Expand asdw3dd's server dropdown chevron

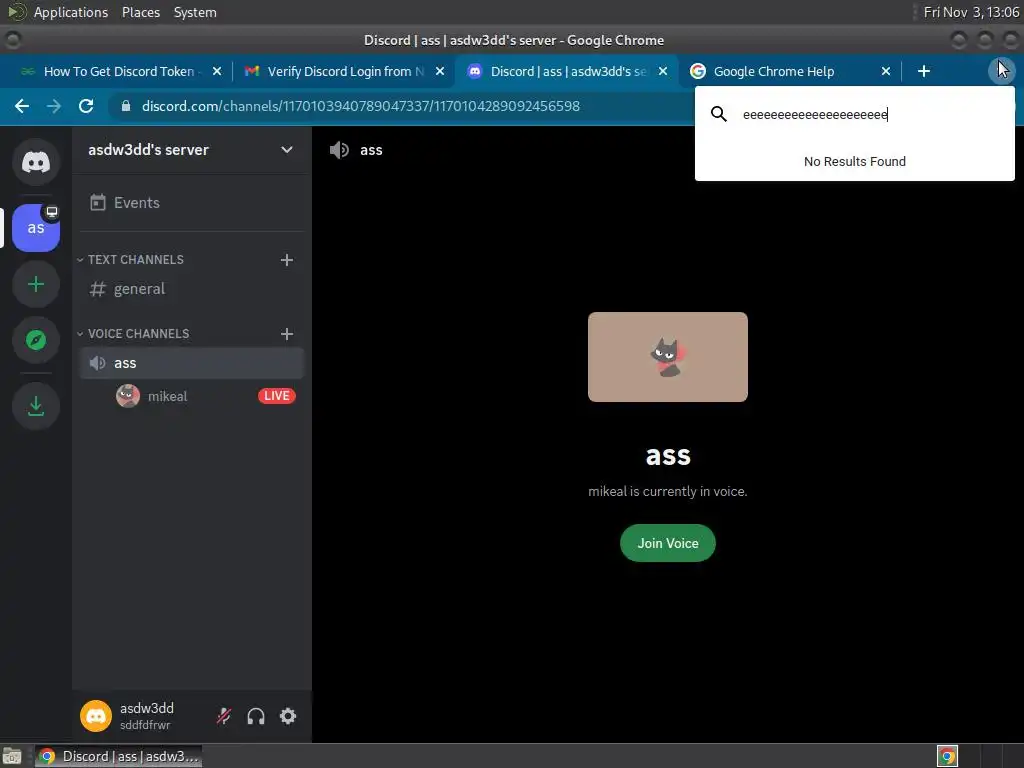point(287,150)
